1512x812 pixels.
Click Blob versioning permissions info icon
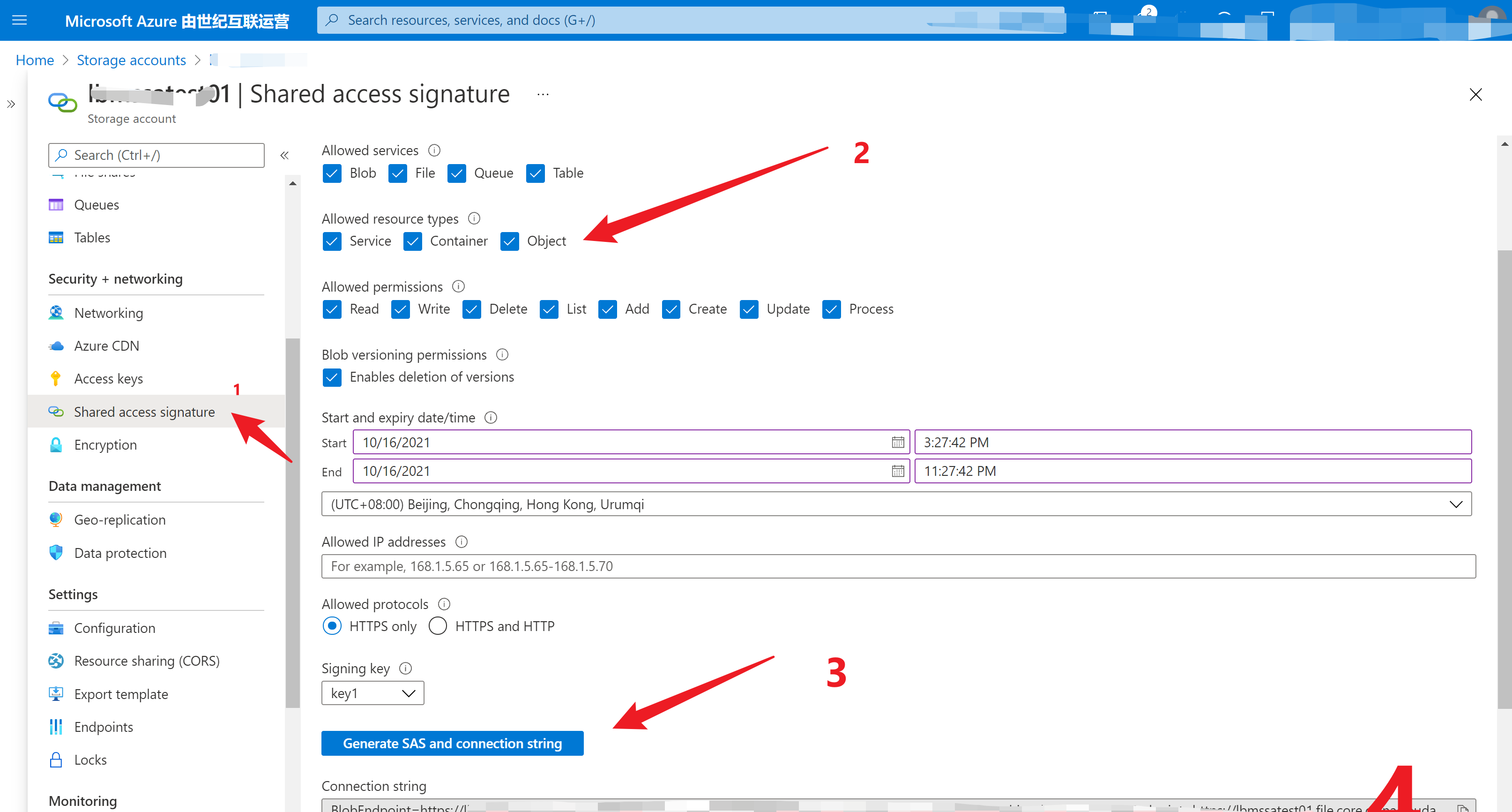click(x=502, y=354)
